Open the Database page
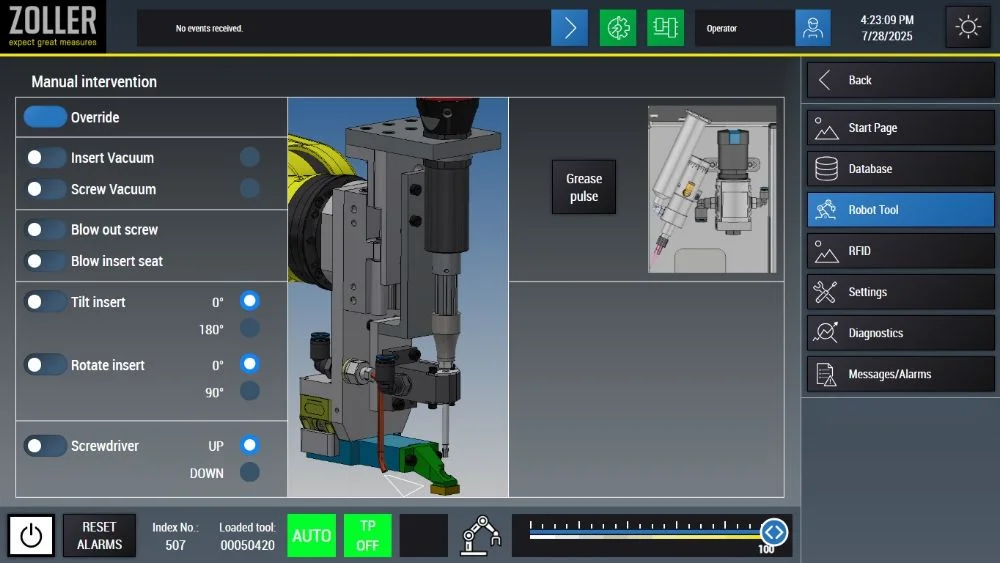The height and width of the screenshot is (563, 1000). tap(900, 169)
